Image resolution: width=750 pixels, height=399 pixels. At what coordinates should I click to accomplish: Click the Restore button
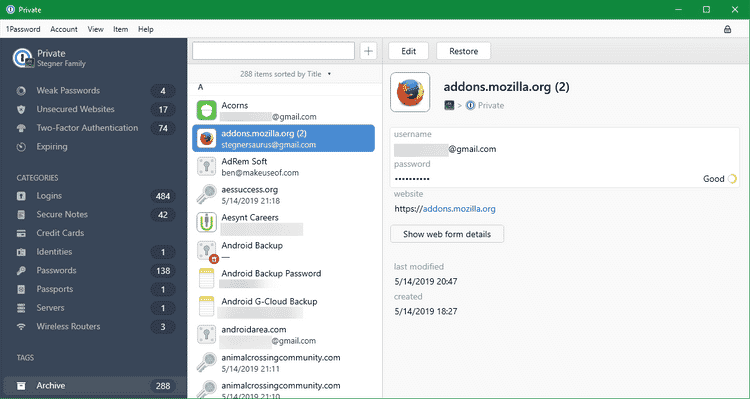point(463,51)
